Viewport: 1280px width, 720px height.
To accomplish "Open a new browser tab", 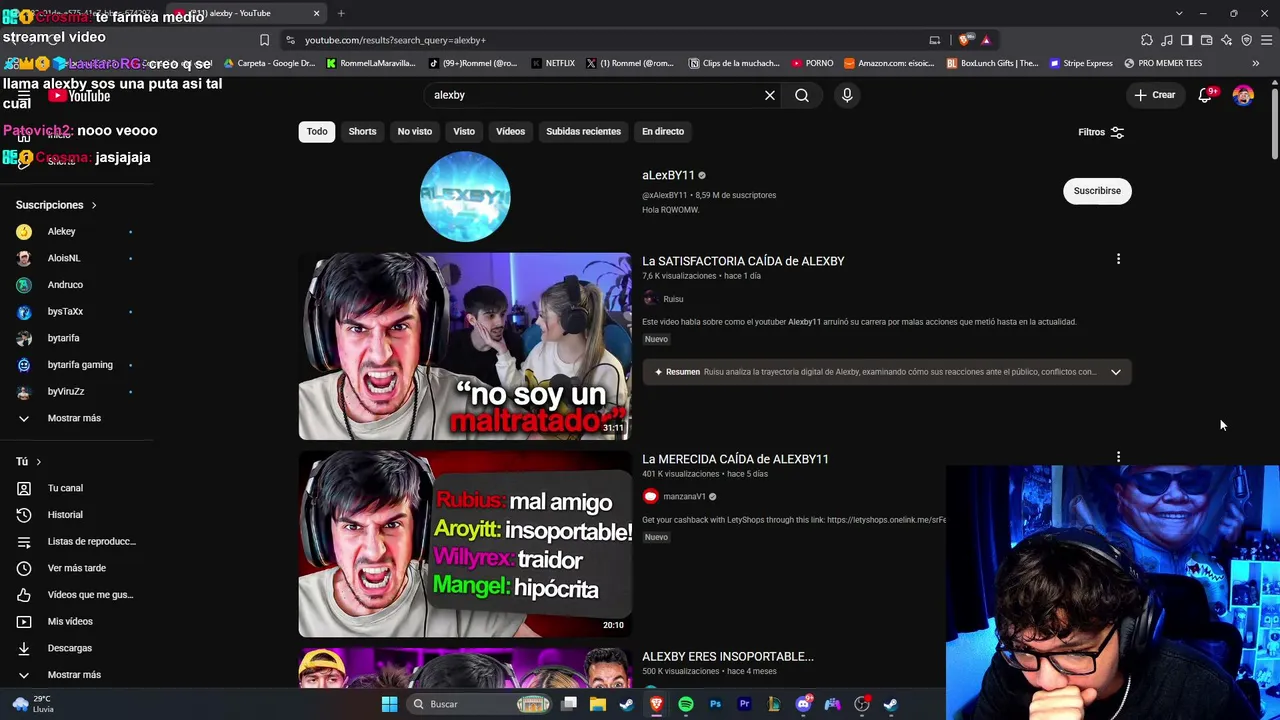I will (x=341, y=13).
